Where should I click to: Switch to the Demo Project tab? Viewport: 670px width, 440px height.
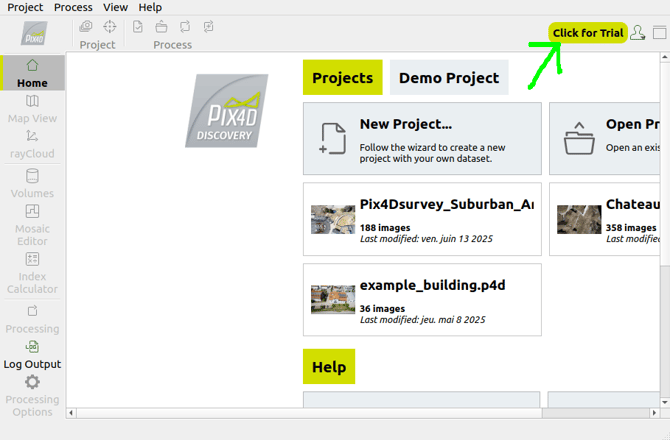click(x=449, y=78)
